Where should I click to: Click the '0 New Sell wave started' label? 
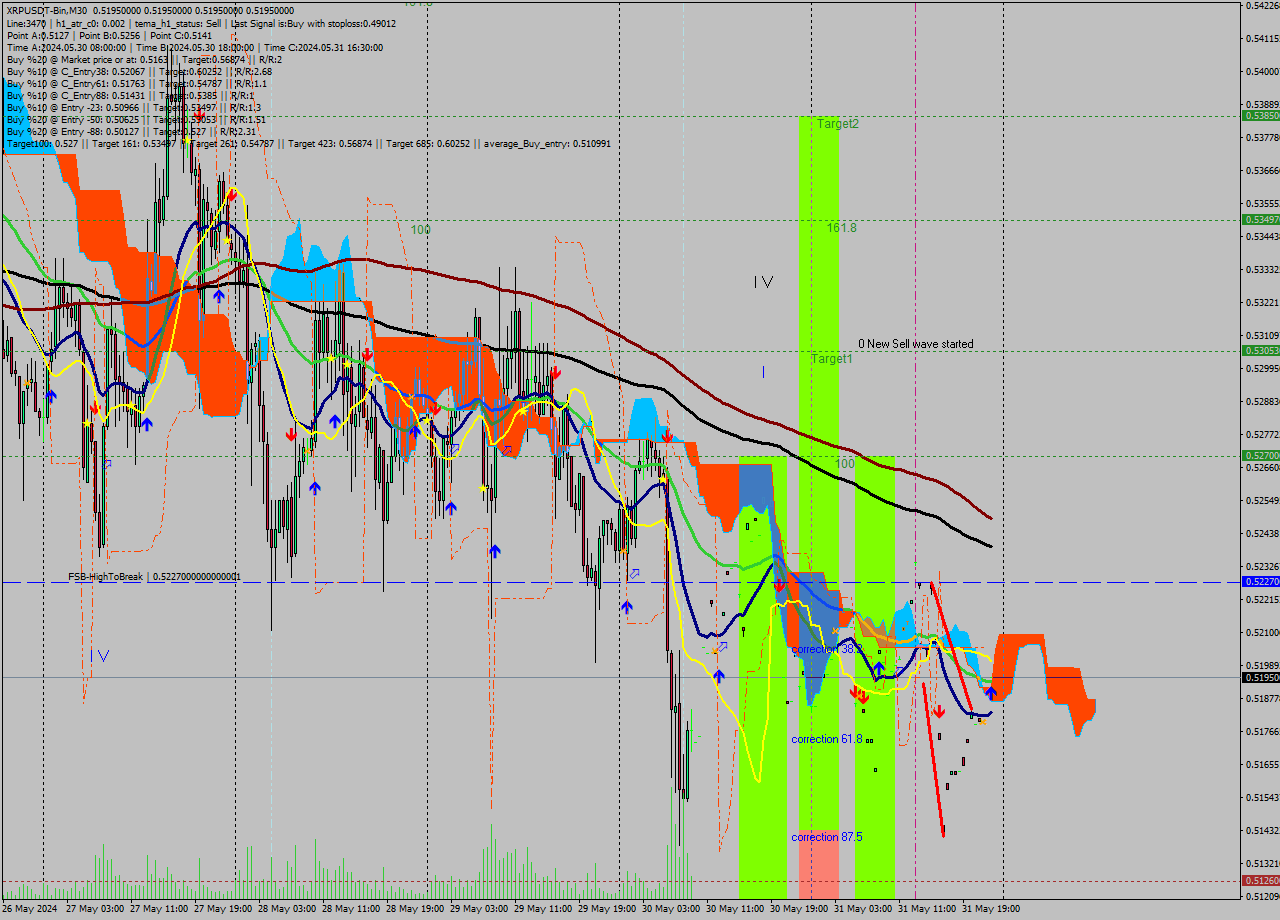[916, 344]
